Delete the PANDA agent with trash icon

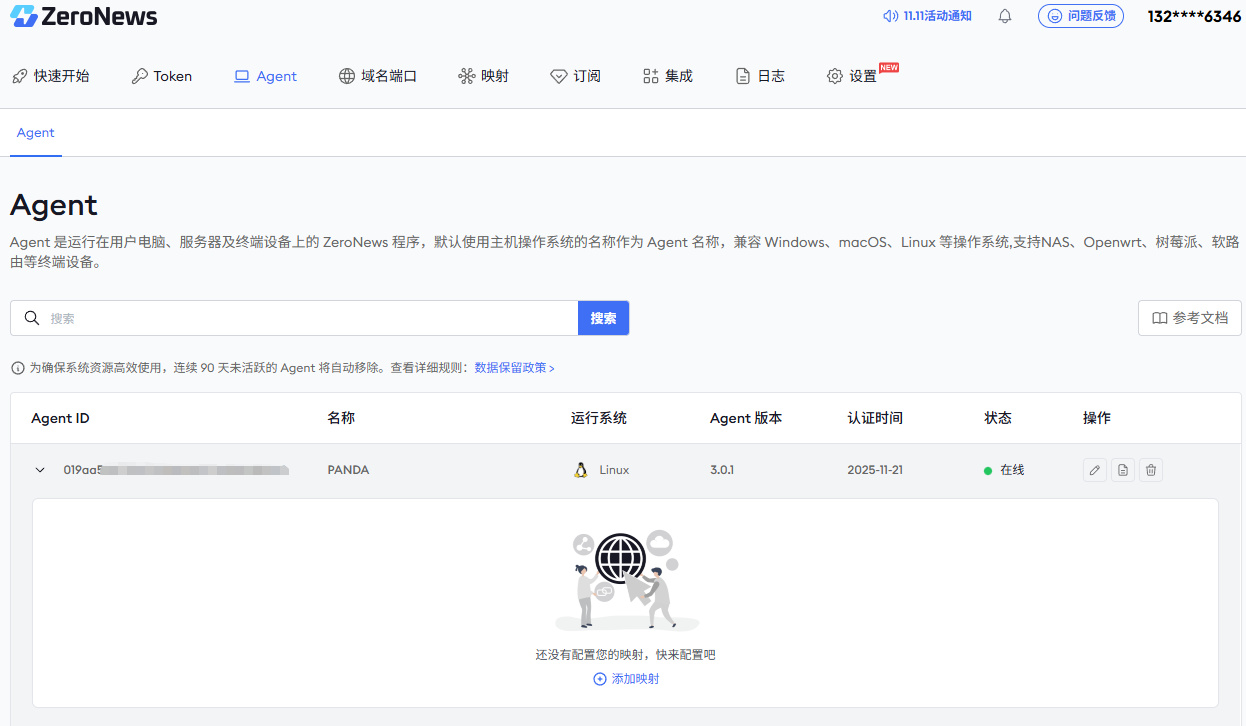click(1151, 470)
